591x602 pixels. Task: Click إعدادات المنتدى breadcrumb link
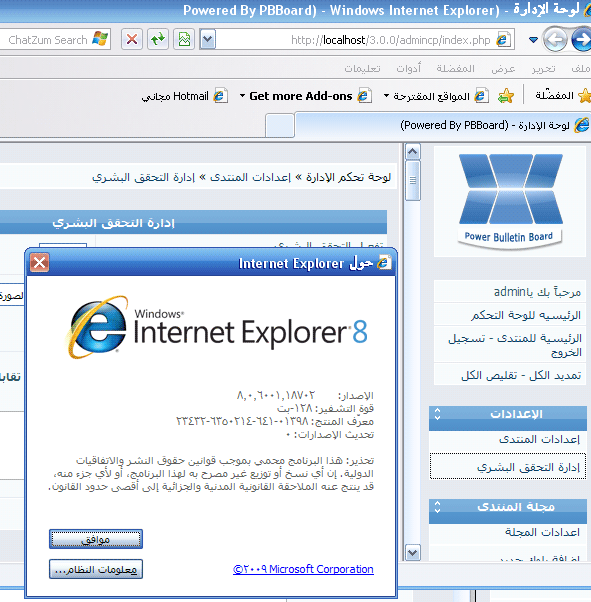[x=250, y=177]
